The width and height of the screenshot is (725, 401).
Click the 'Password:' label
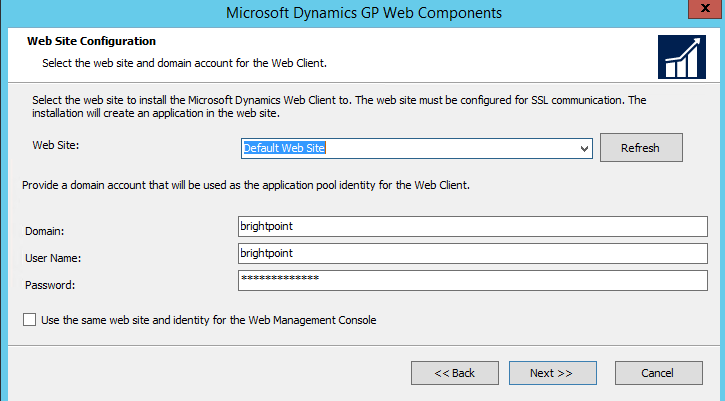pos(50,285)
